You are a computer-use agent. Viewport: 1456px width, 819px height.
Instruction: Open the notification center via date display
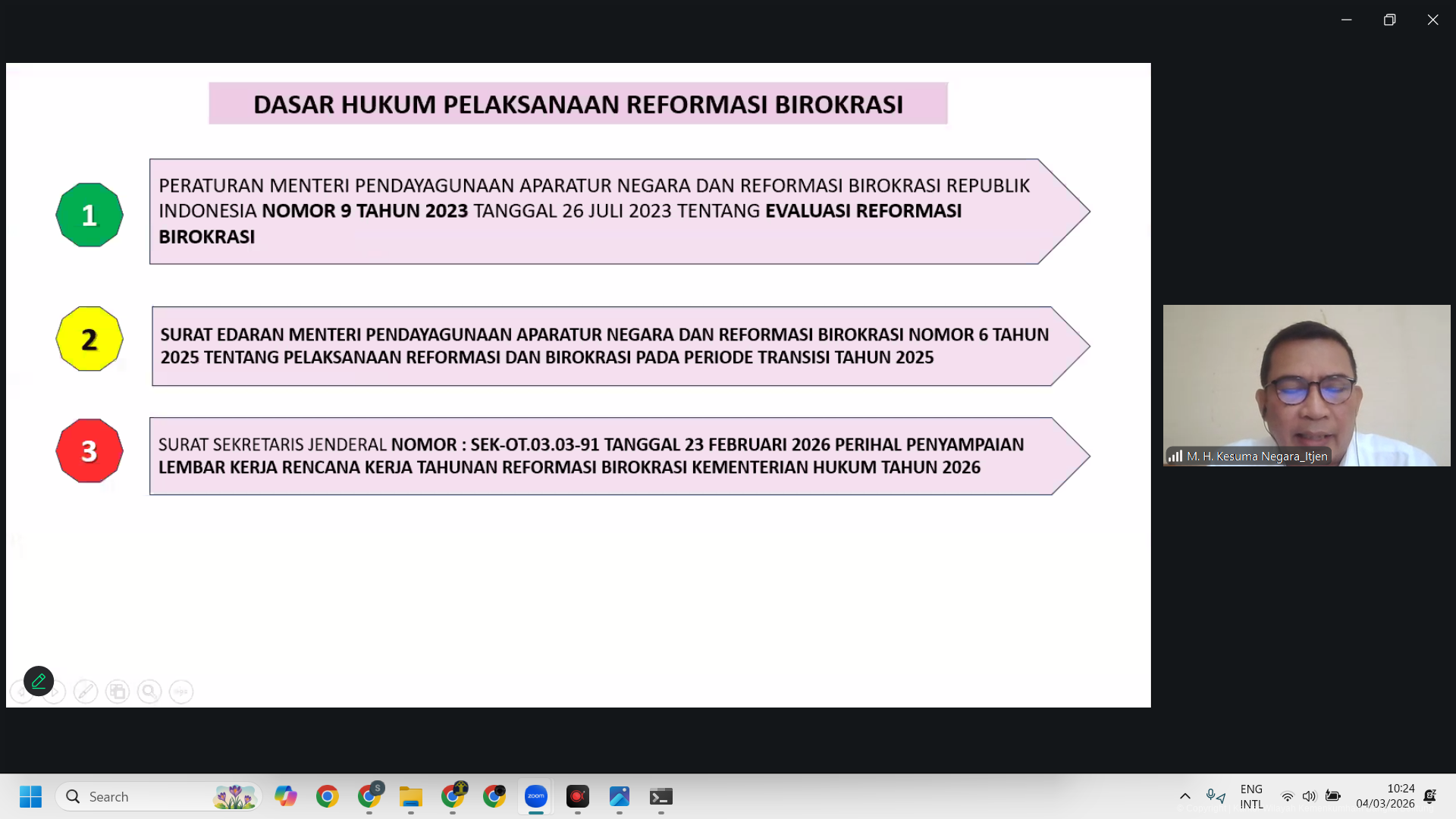click(1386, 796)
